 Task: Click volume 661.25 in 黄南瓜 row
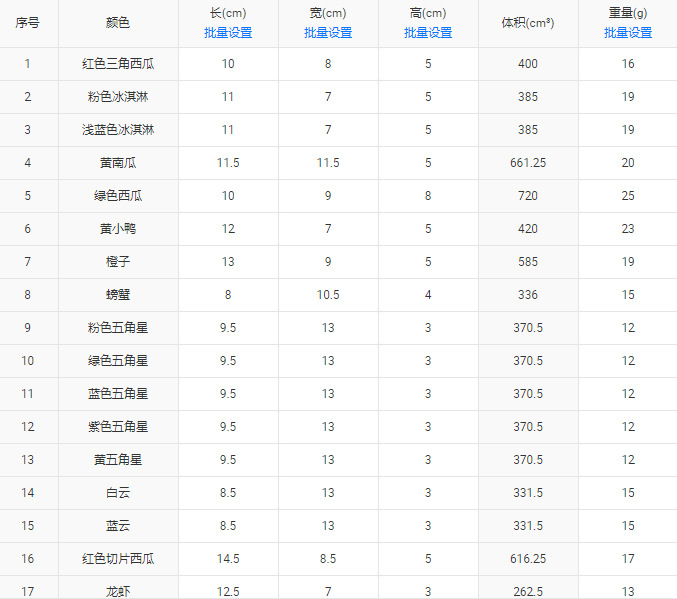(528, 163)
